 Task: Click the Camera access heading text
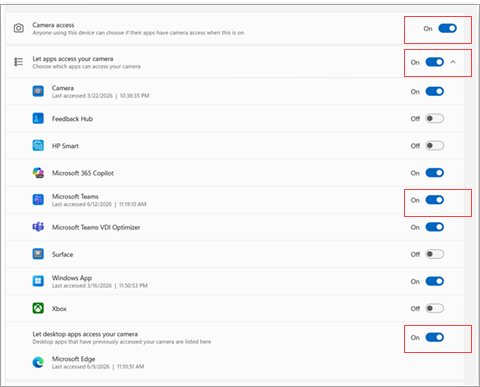click(x=53, y=25)
